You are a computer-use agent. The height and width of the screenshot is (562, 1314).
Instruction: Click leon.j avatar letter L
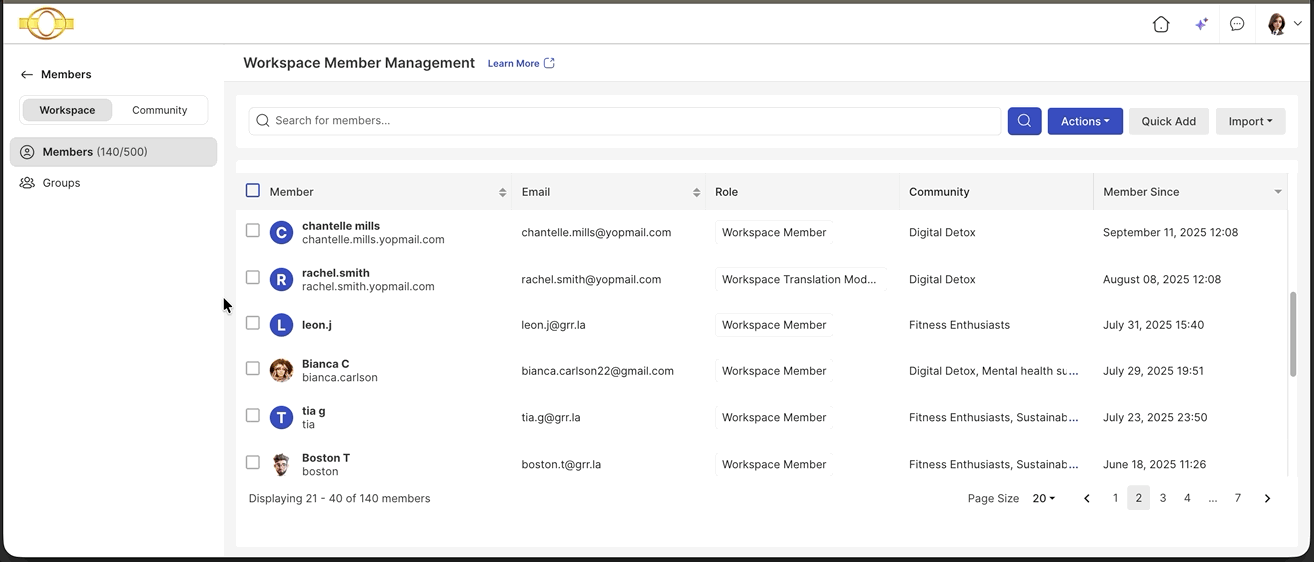(x=281, y=325)
